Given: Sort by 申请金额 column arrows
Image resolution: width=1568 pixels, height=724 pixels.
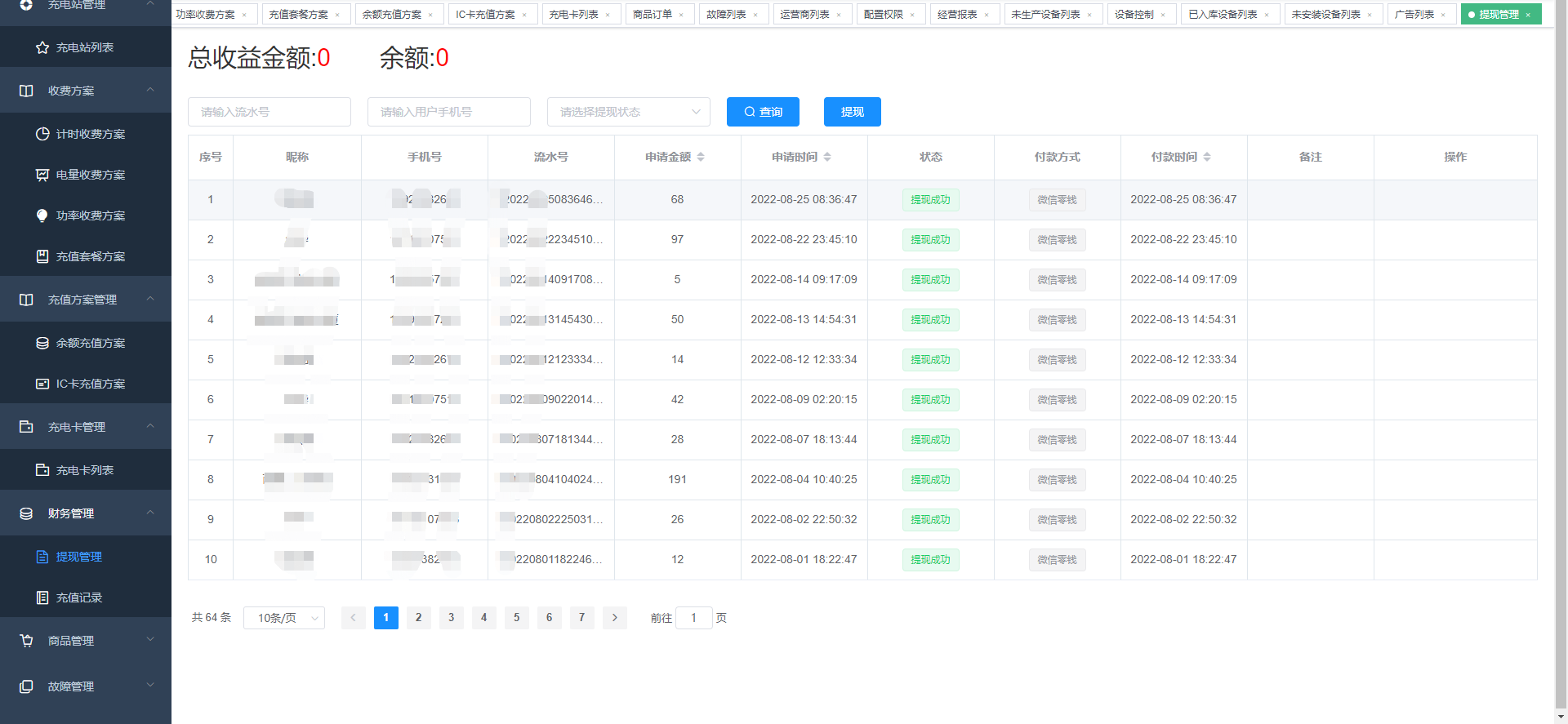Looking at the screenshot, I should pyautogui.click(x=701, y=157).
